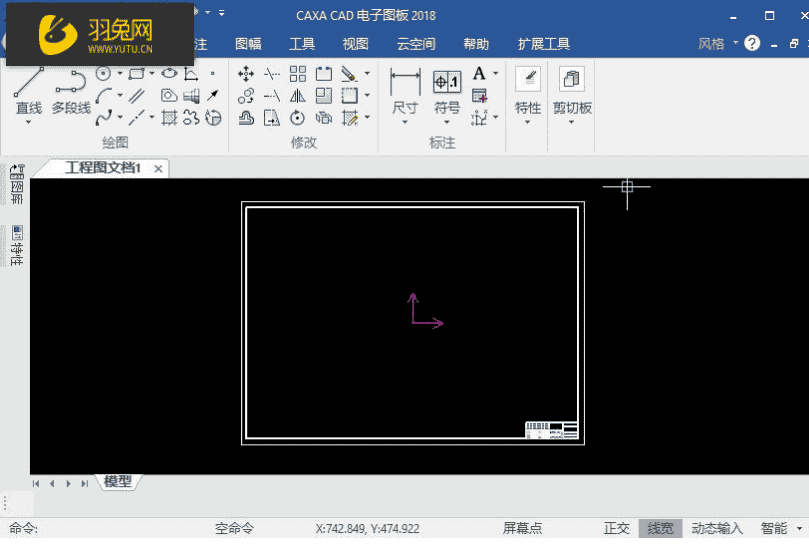Click the hatch edit pencil tool
809x556 pixels.
[x=350, y=118]
